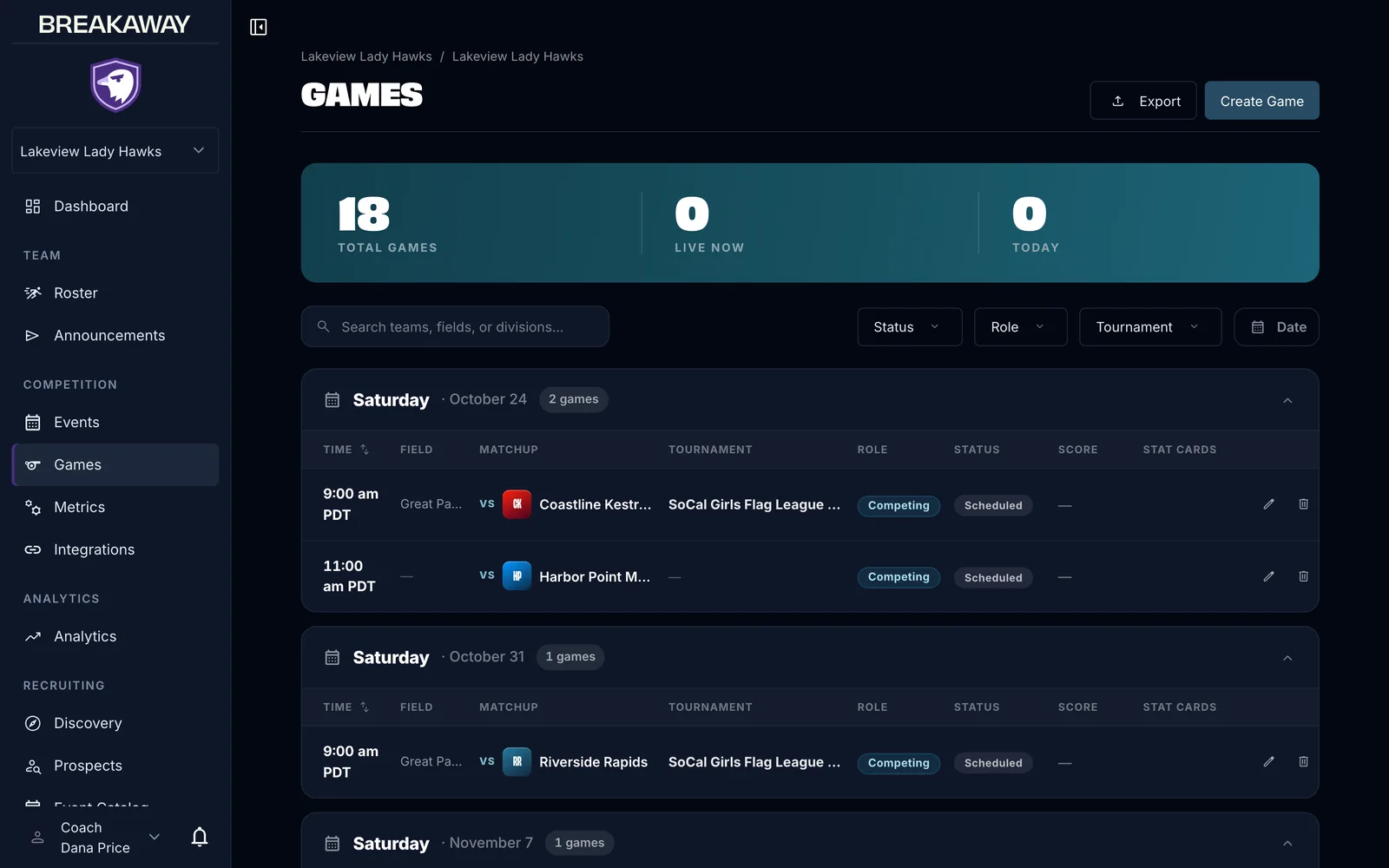1389x868 pixels.
Task: Click the Live Now stat
Action: tap(709, 223)
